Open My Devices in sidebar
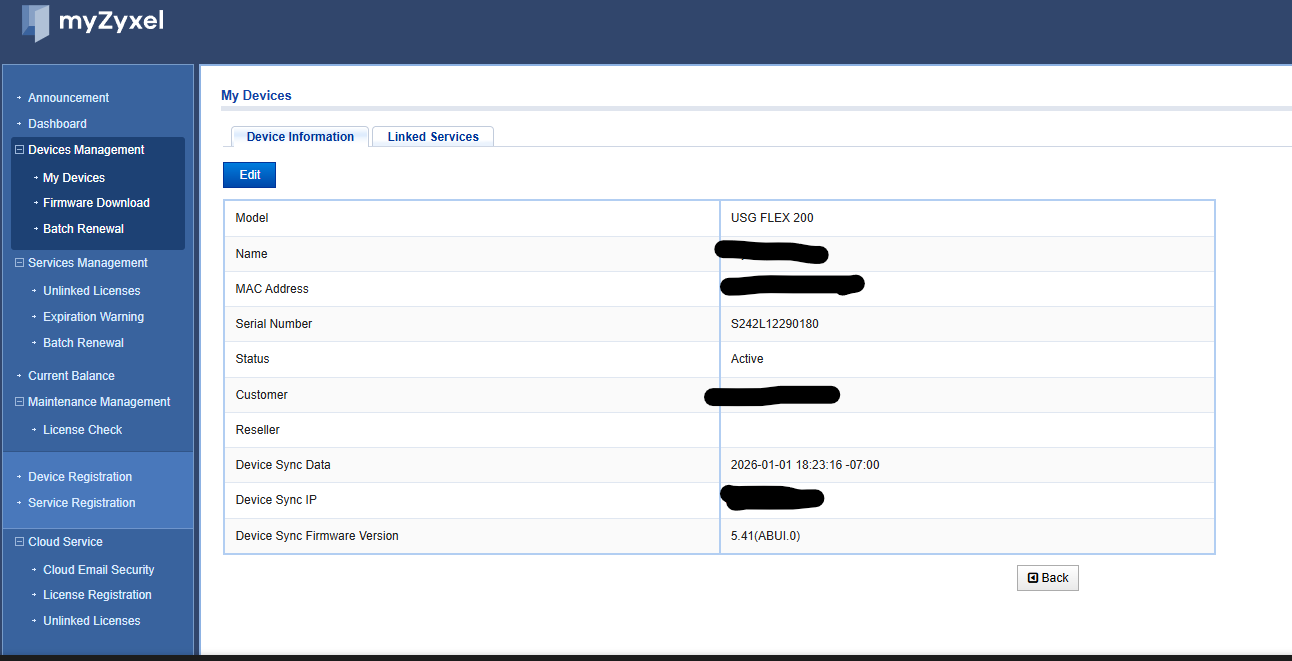 point(74,178)
